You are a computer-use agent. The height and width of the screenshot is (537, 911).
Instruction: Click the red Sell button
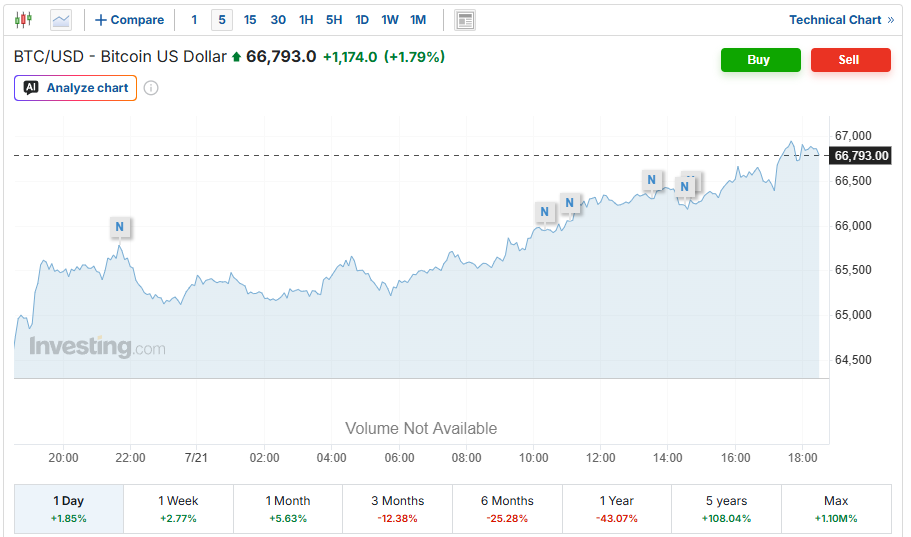point(851,60)
